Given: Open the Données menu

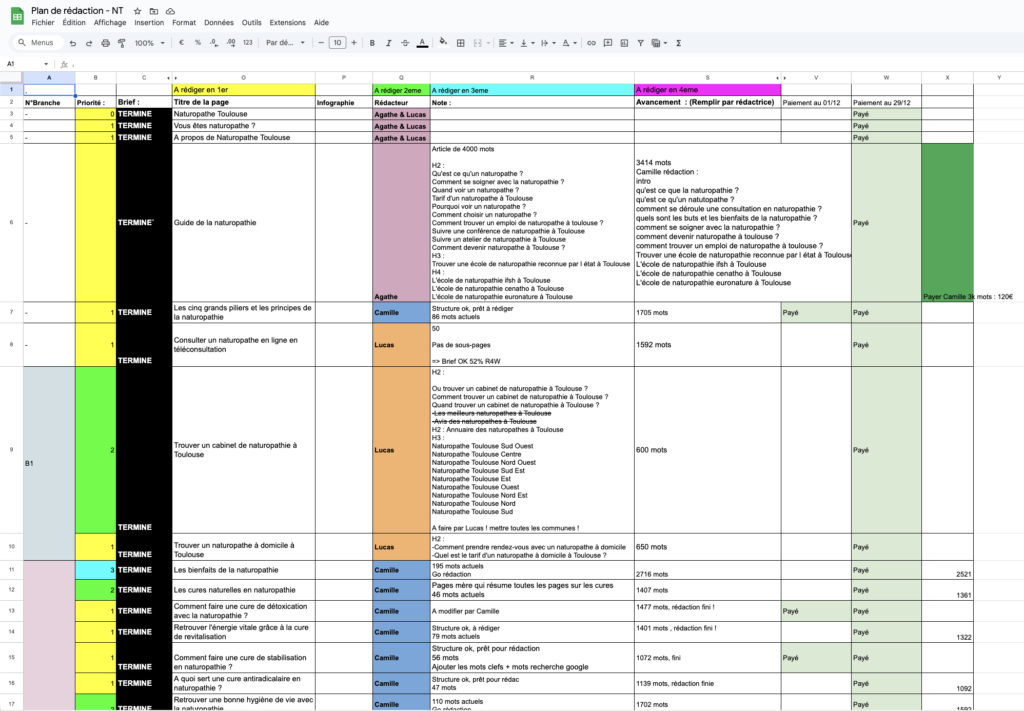Looking at the screenshot, I should (218, 22).
